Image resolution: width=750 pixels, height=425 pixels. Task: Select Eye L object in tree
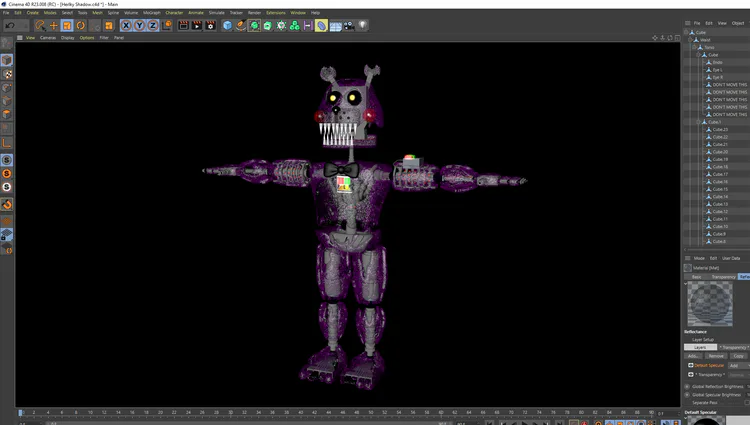click(x=717, y=70)
